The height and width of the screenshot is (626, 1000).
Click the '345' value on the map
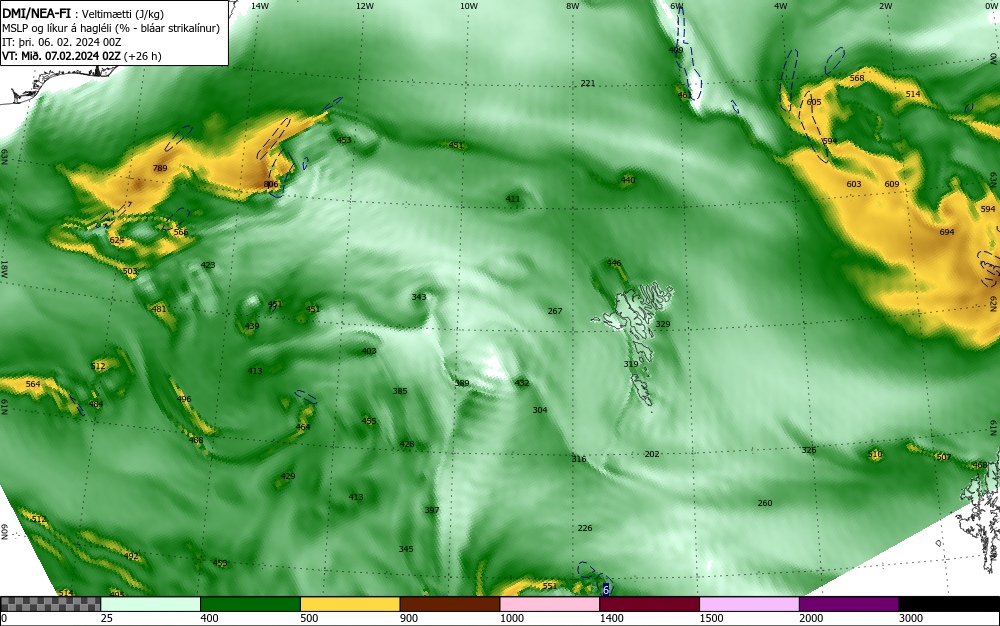point(406,550)
